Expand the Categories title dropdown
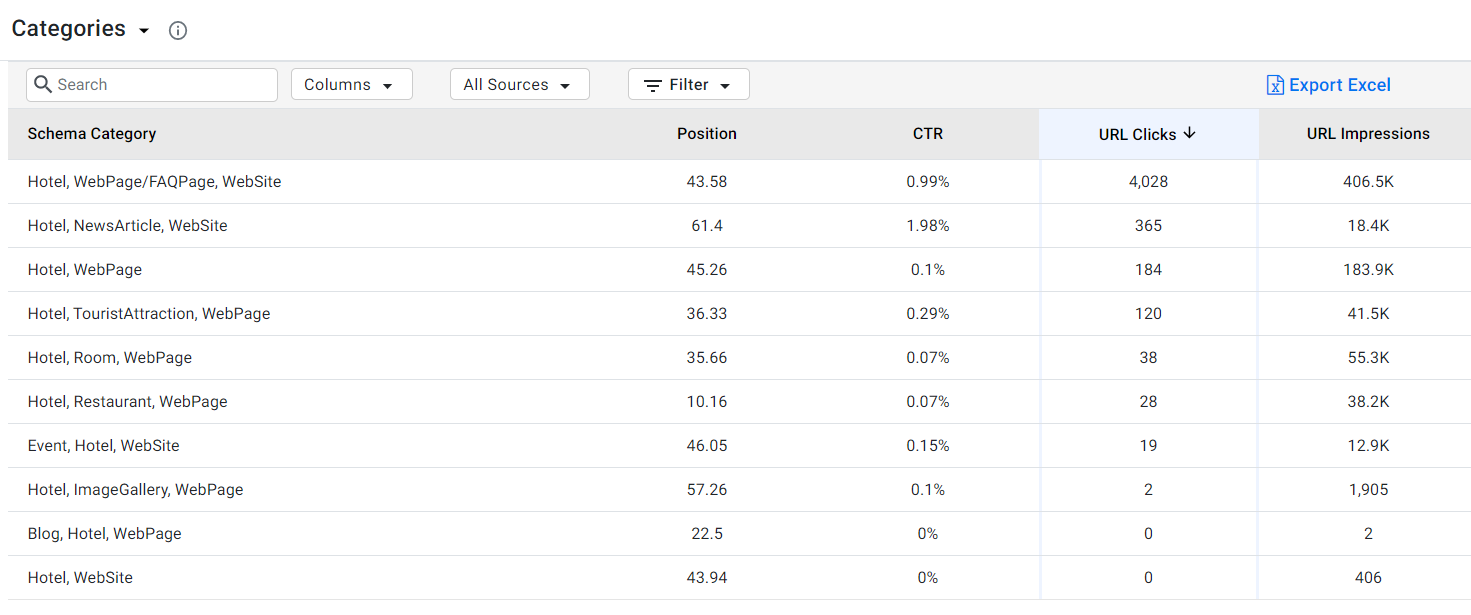This screenshot has width=1471, height=615. [144, 31]
